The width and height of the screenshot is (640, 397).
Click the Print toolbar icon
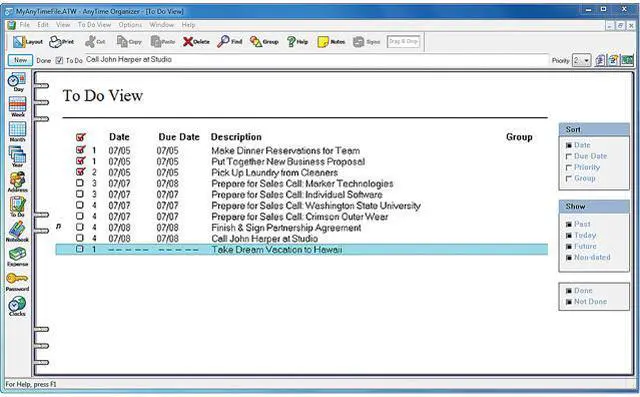tap(62, 42)
